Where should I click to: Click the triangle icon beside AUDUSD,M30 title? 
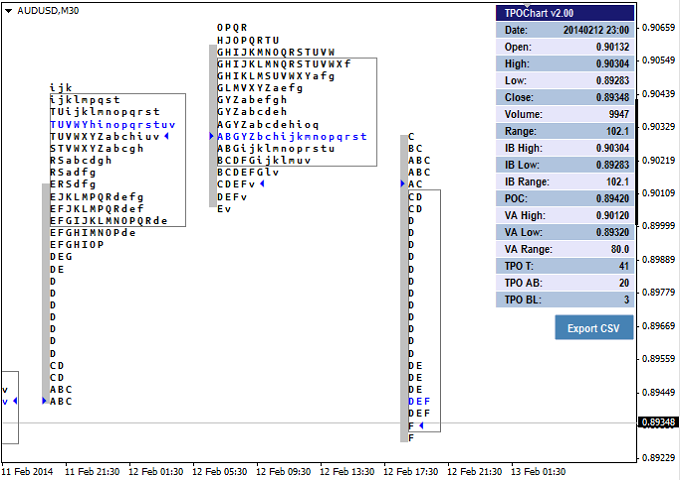(x=9, y=10)
